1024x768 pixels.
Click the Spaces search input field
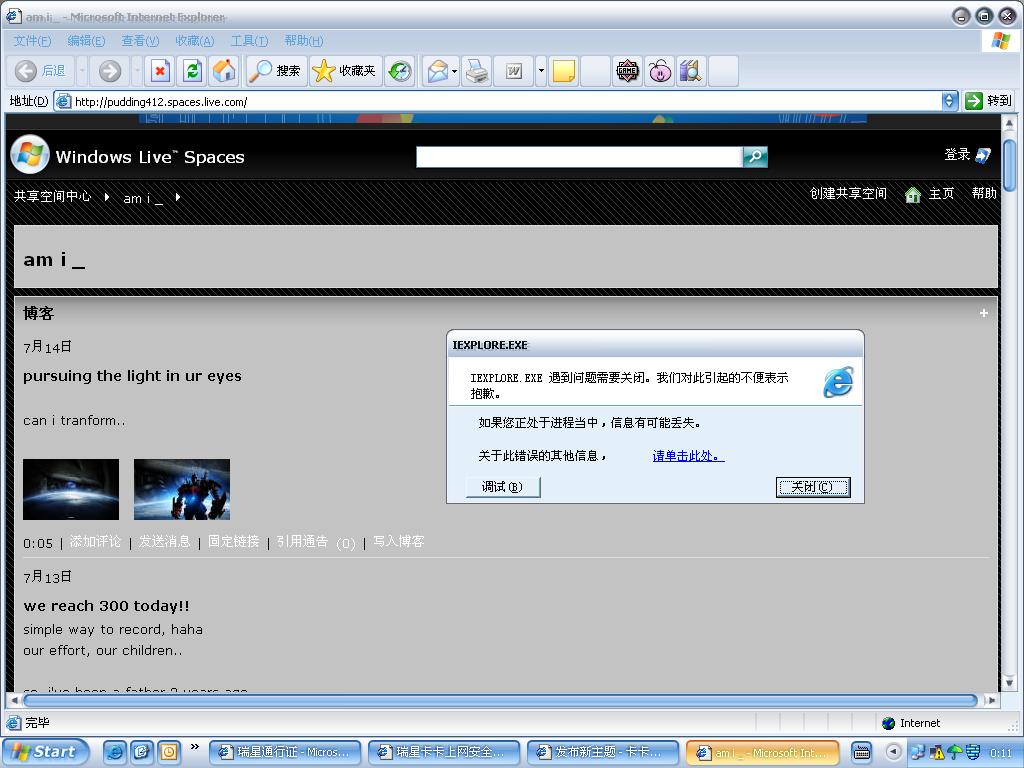tap(579, 157)
